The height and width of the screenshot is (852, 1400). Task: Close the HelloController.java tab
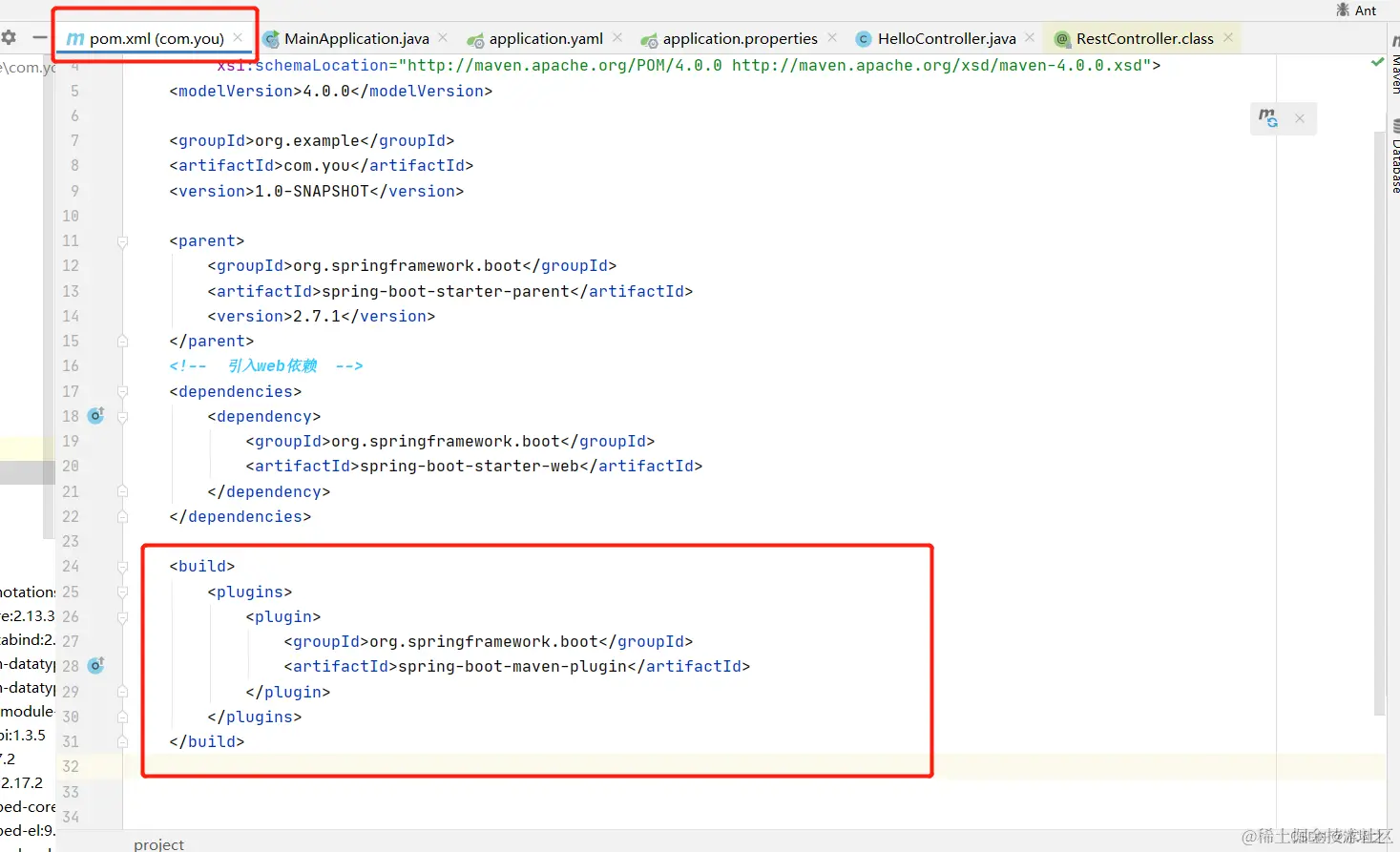click(1030, 37)
